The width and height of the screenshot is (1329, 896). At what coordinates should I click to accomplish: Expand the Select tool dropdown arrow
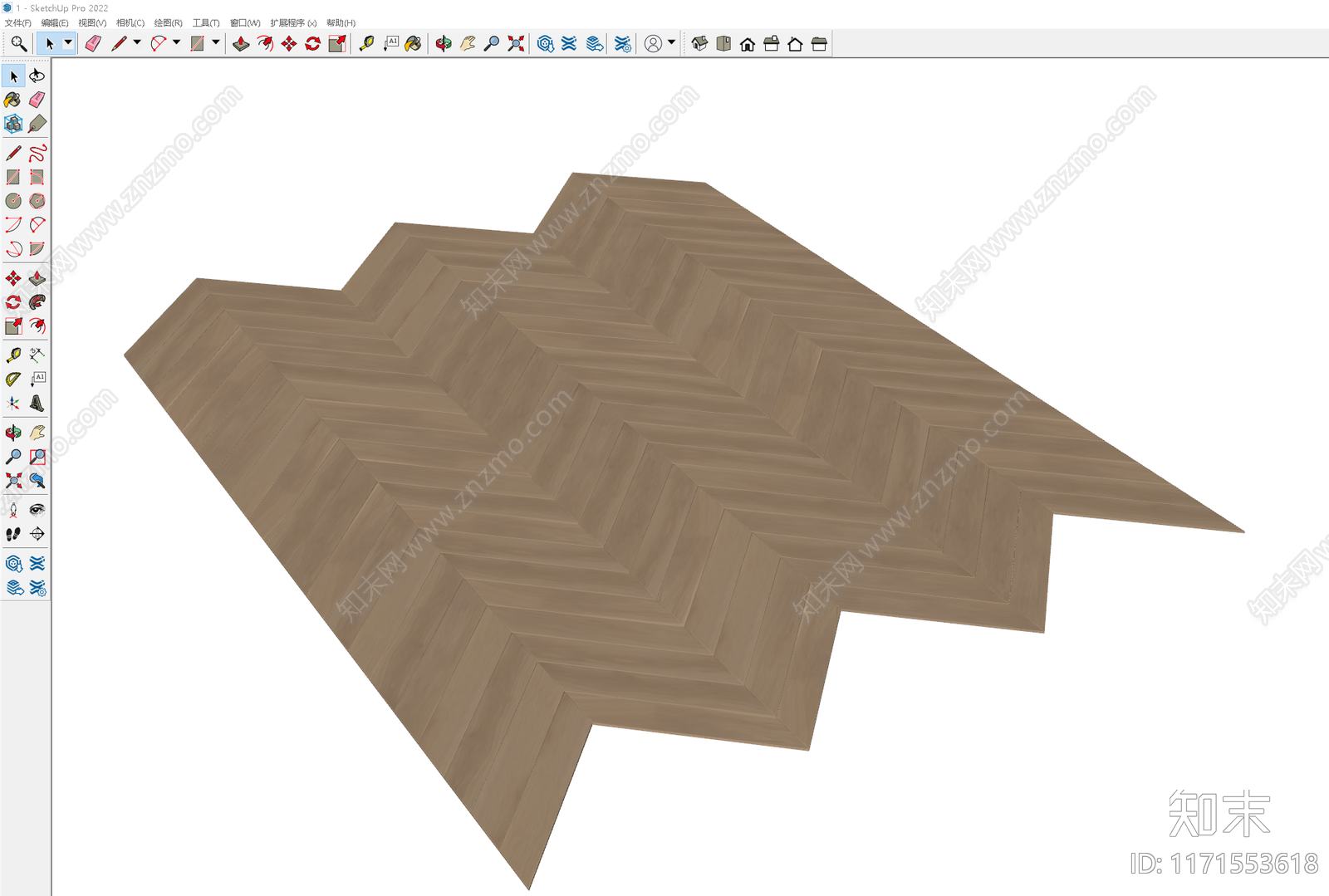click(x=68, y=43)
